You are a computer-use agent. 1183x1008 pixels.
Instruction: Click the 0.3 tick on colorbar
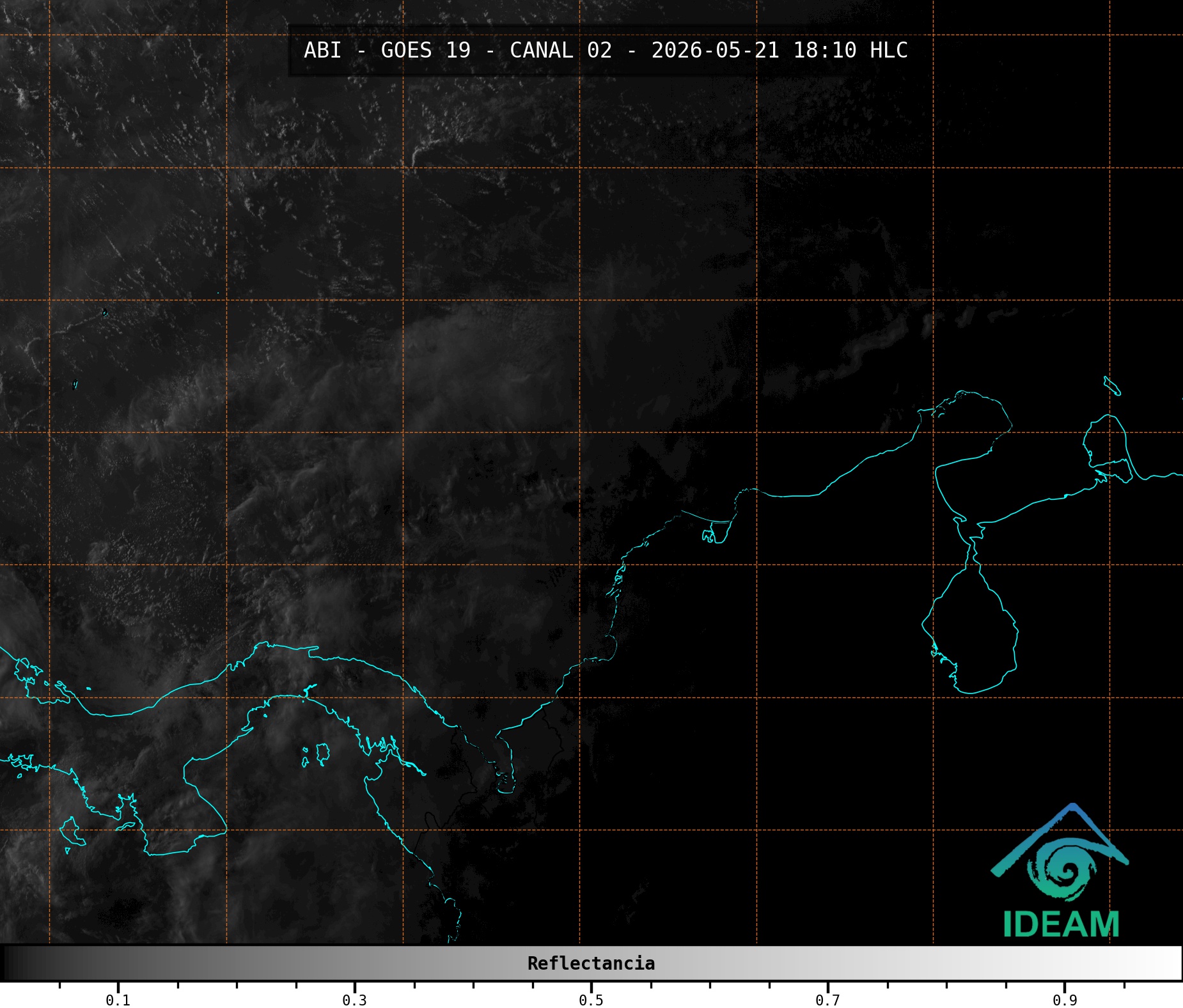355,1000
